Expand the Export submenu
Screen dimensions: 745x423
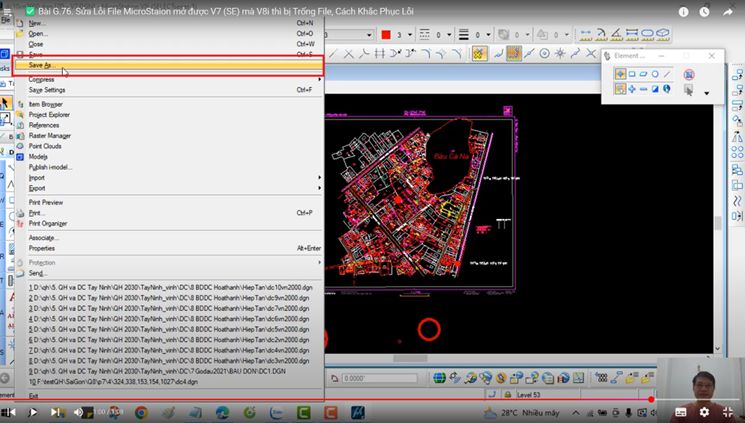point(37,188)
